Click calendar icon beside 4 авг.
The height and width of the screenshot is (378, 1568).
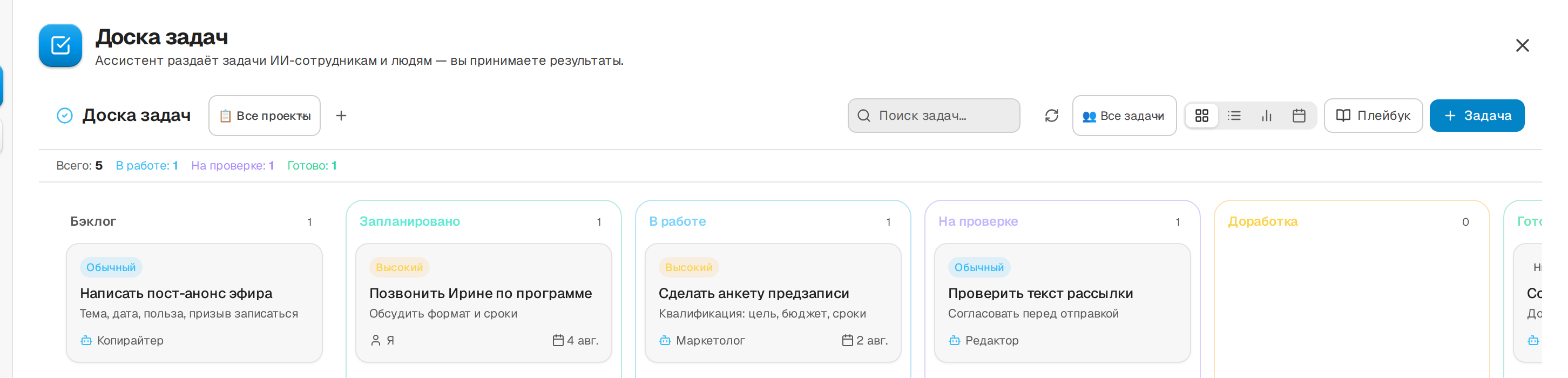tap(558, 340)
